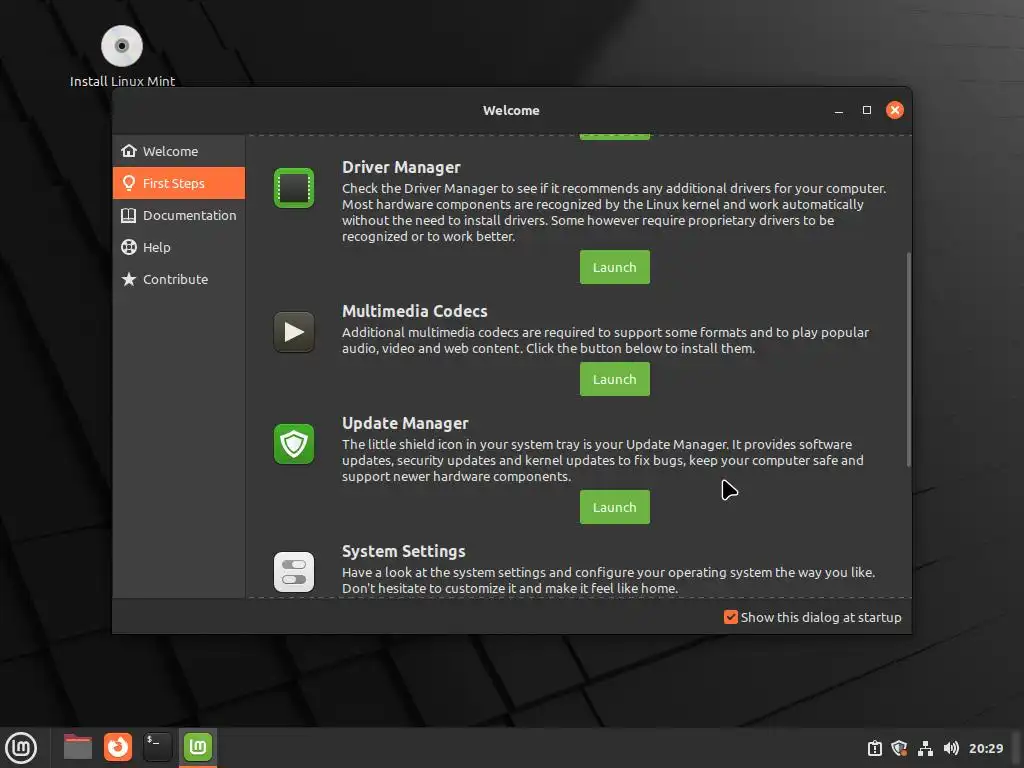Screen dimensions: 1024x768
Task: Untick Show this dialog at startup
Action: (x=731, y=617)
